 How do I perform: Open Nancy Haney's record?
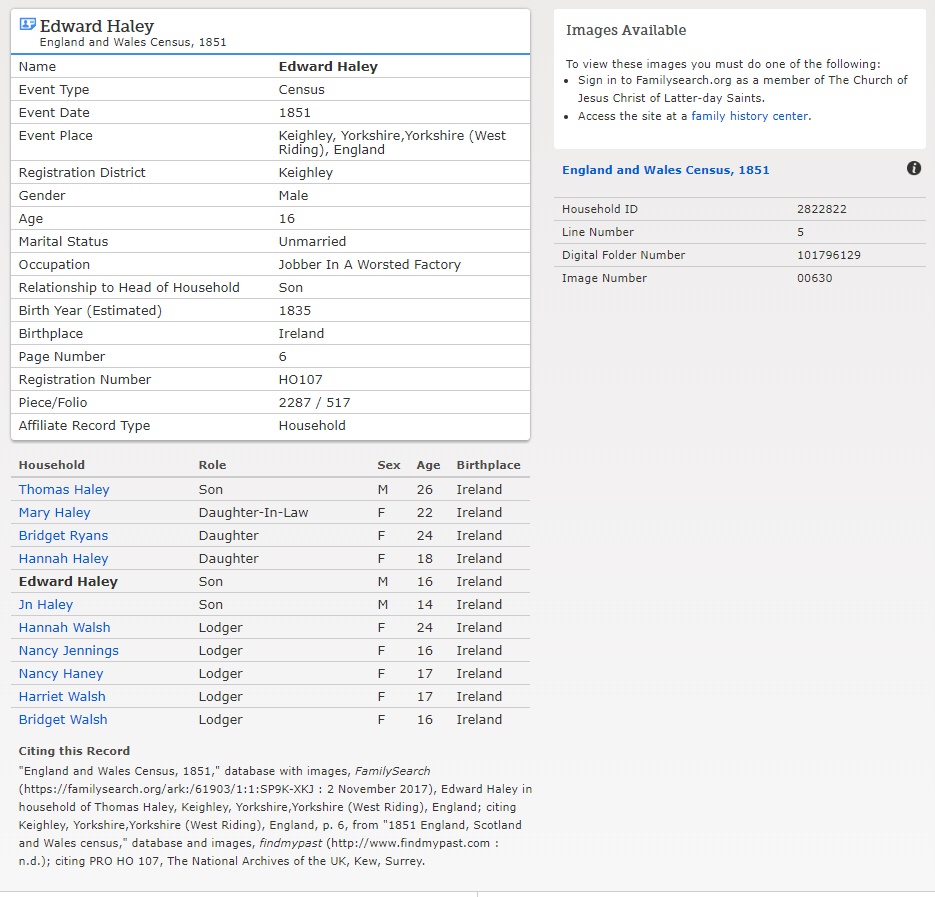tap(61, 674)
